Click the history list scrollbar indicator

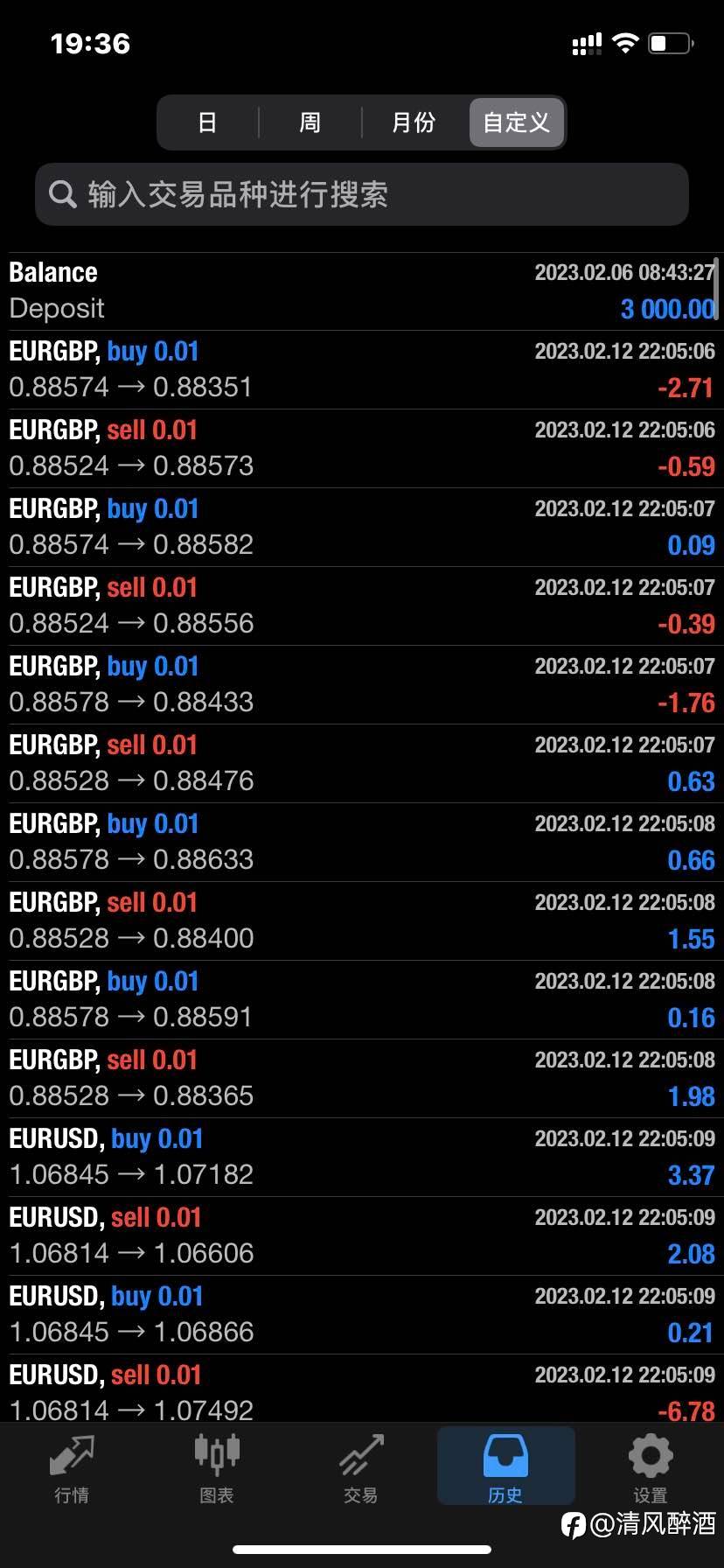pyautogui.click(x=716, y=280)
